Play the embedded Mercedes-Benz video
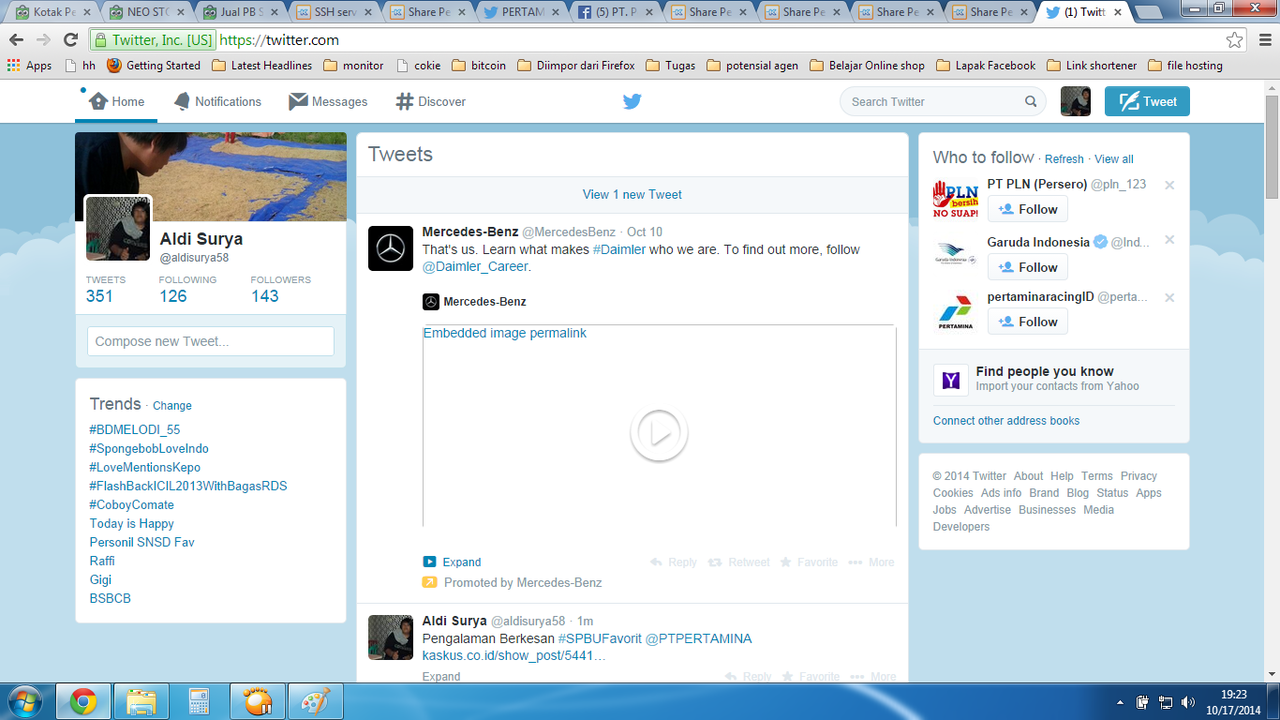The image size is (1280, 720). pyautogui.click(x=658, y=433)
